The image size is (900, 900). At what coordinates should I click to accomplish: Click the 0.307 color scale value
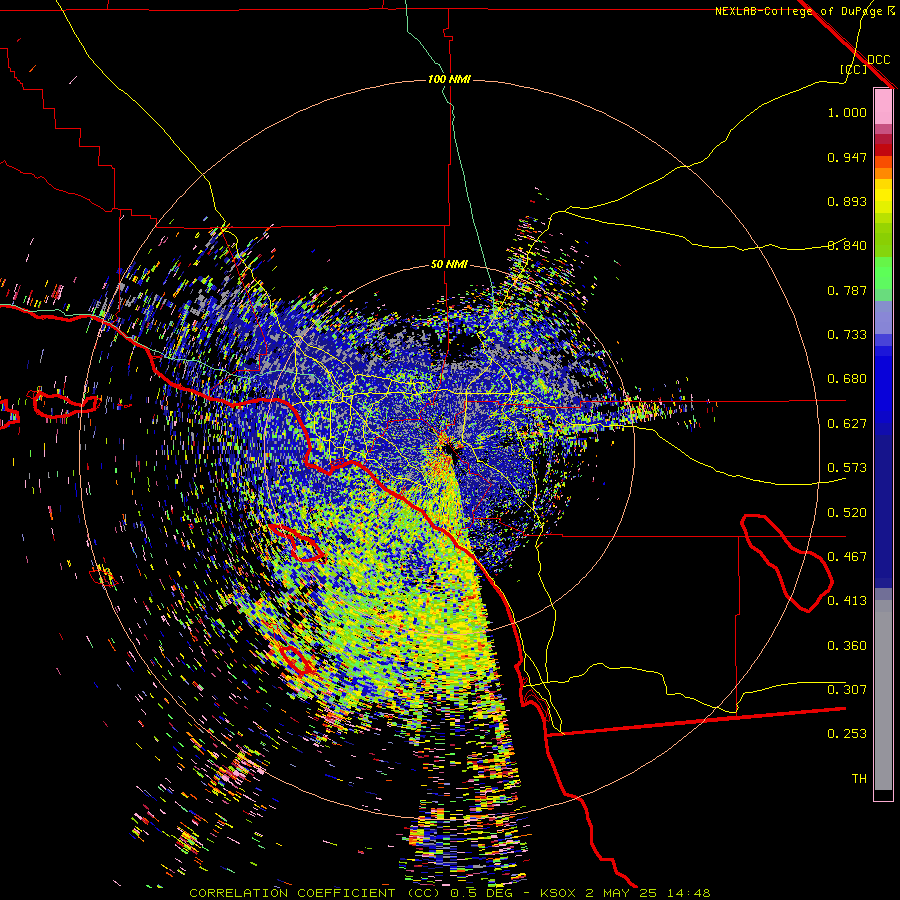(x=847, y=690)
